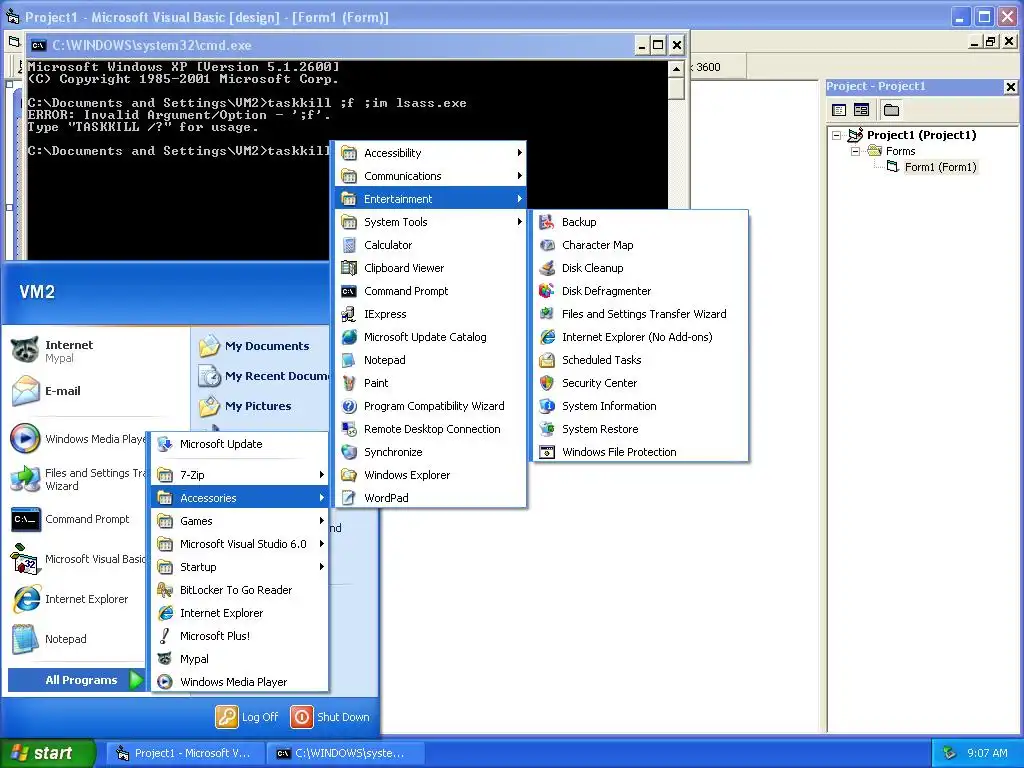Click the All Programs button

(76, 680)
